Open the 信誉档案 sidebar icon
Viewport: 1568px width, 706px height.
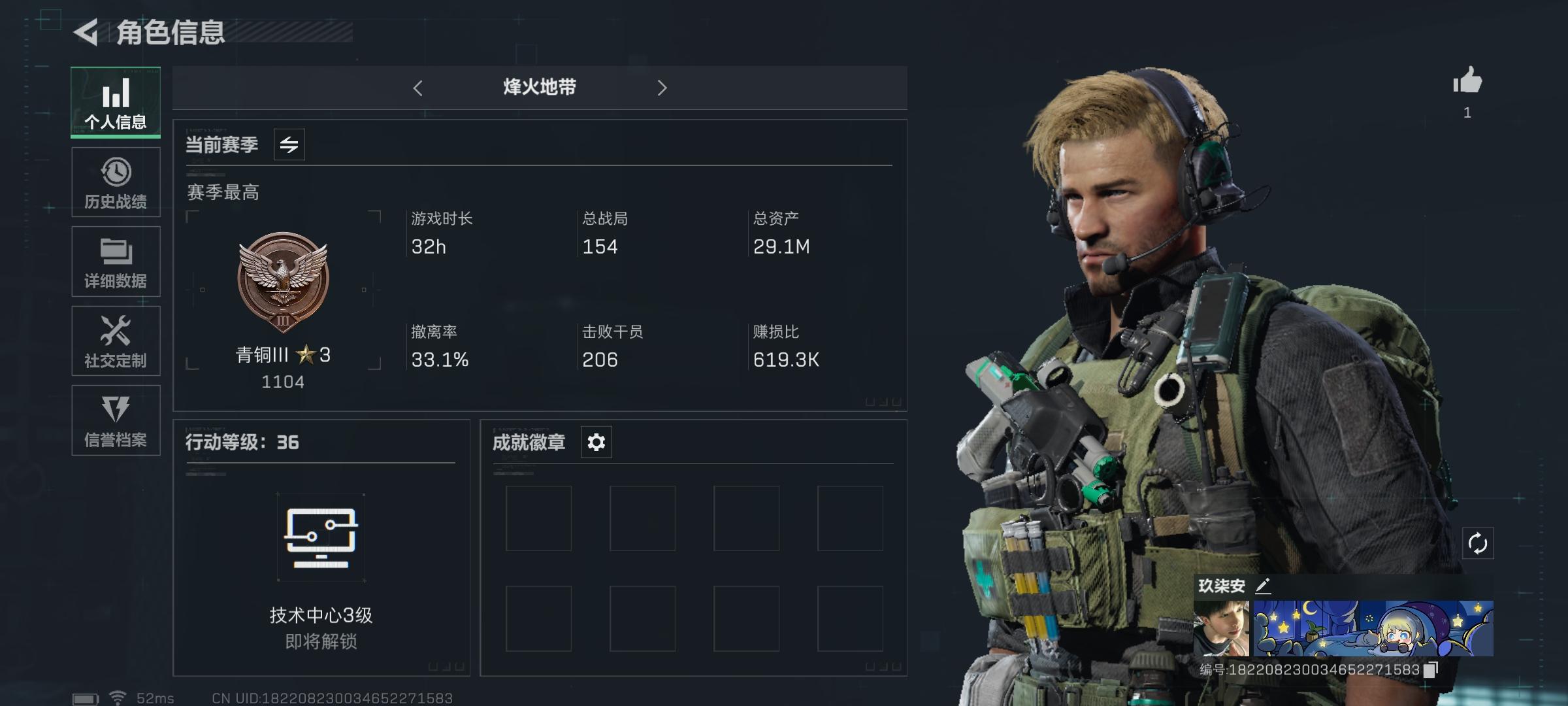pyautogui.click(x=116, y=420)
